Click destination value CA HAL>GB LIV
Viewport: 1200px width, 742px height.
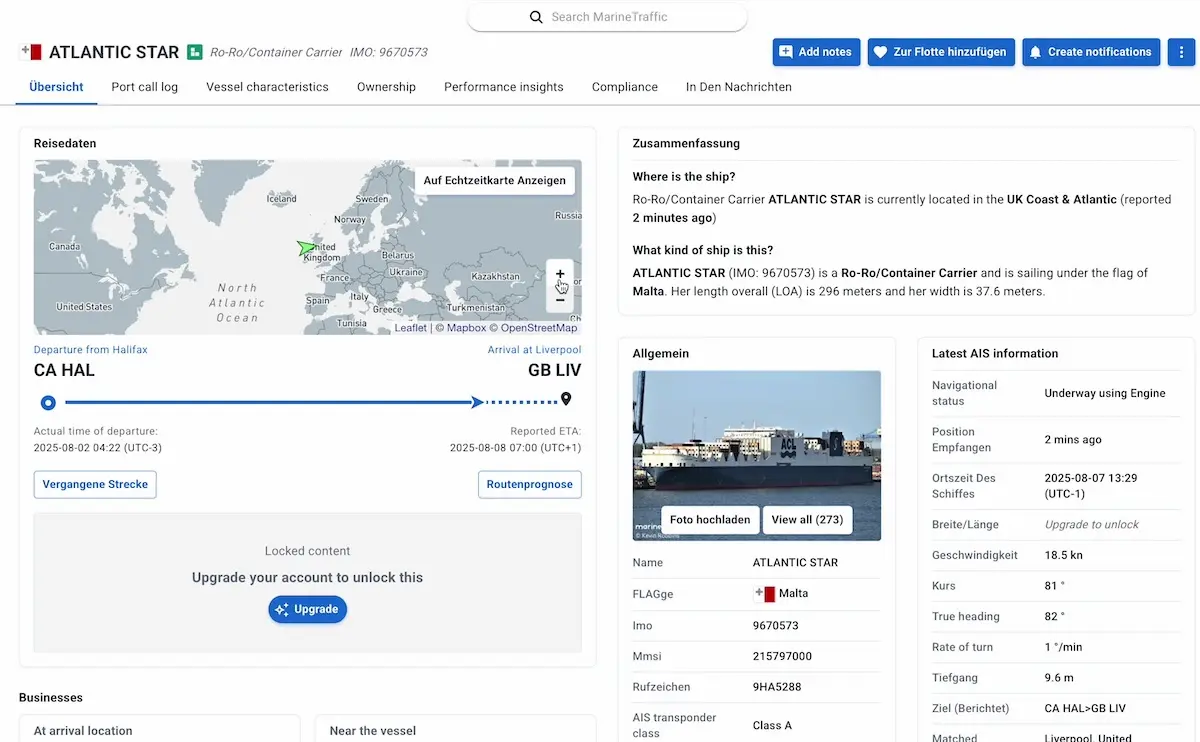pos(1085,708)
